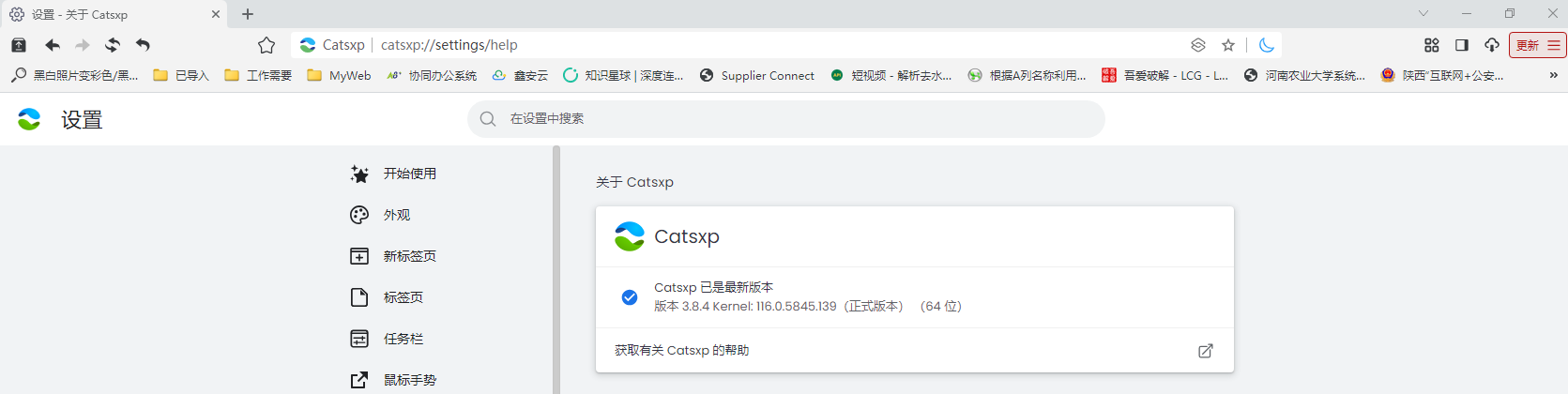
Task: Click the page icon for 标签页
Action: 359,297
